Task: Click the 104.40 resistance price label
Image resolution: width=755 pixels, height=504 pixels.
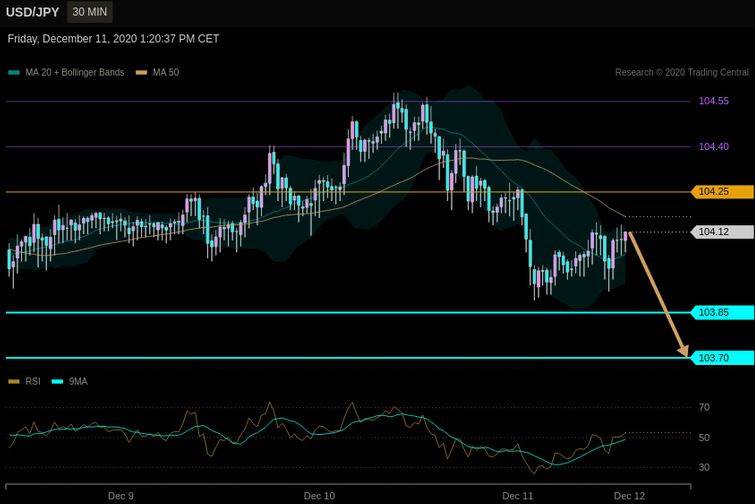Action: pos(714,147)
